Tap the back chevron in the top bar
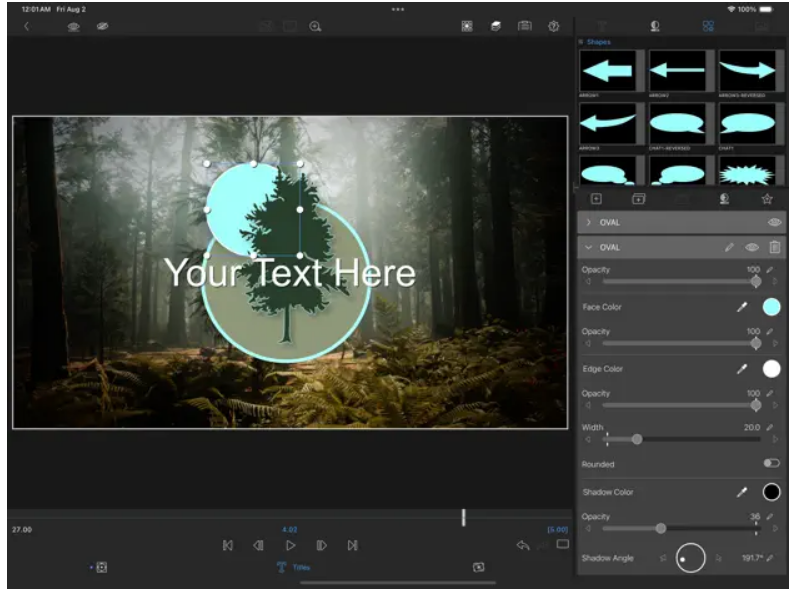The height and width of the screenshot is (590, 797). point(26,27)
